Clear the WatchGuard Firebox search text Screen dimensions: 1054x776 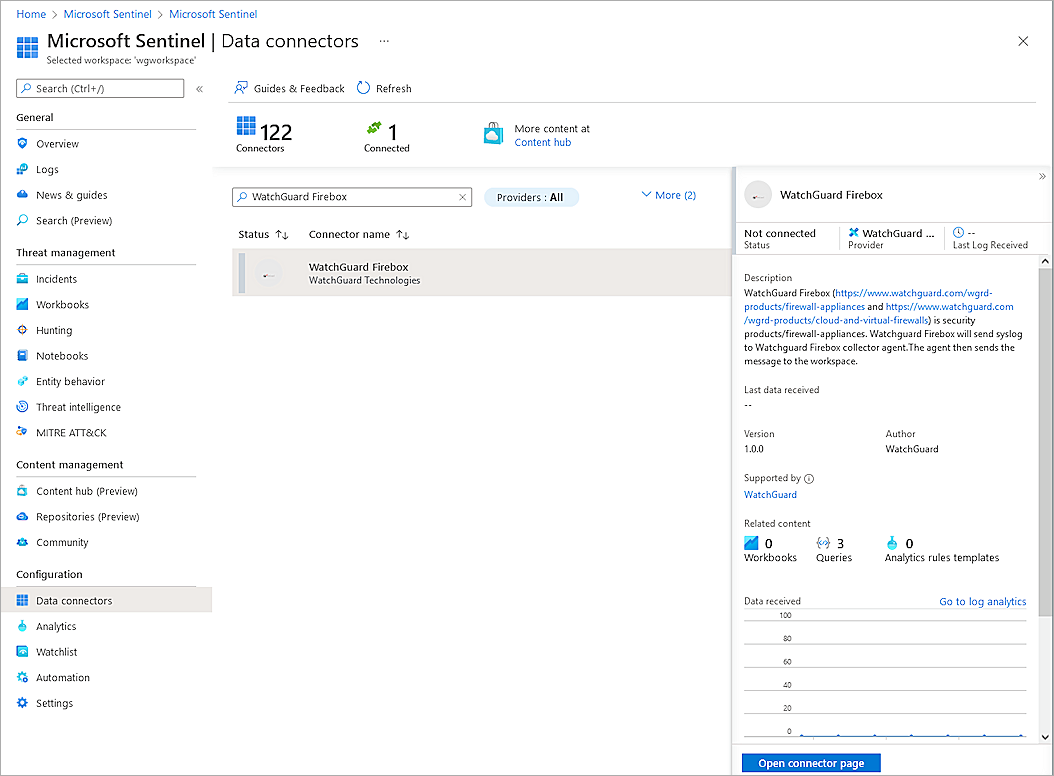[461, 196]
